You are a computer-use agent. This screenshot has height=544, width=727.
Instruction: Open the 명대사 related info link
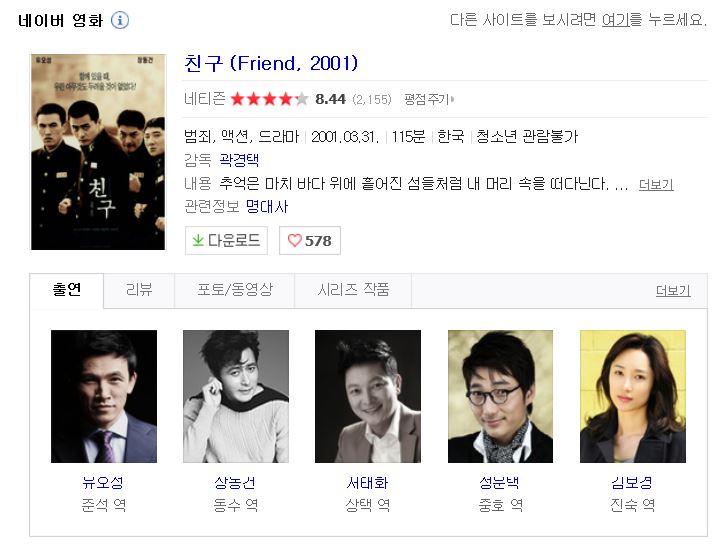coord(267,206)
